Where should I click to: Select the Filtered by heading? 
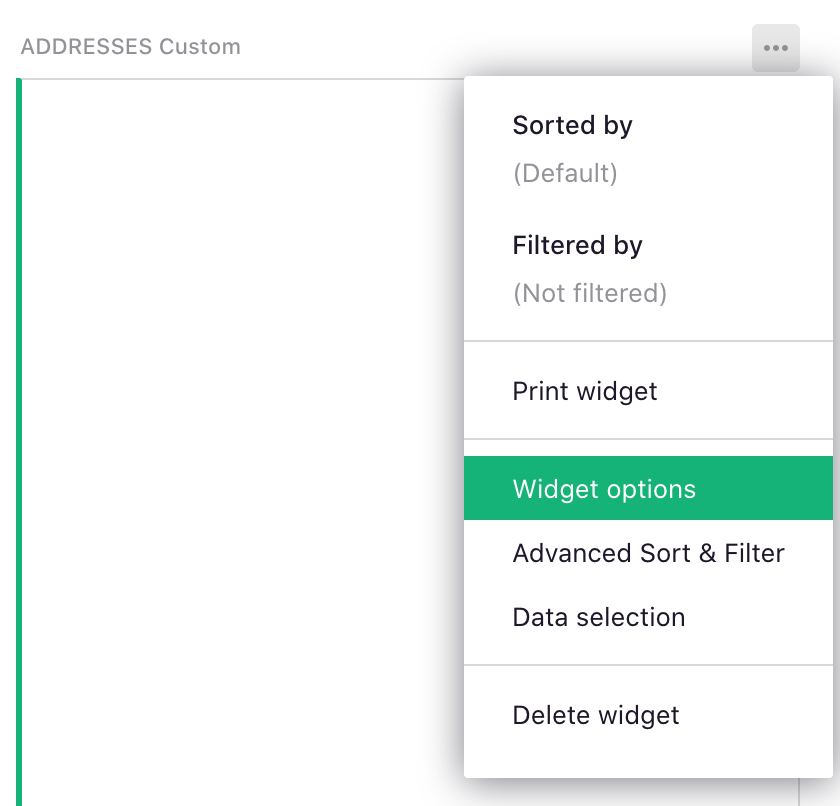tap(577, 245)
